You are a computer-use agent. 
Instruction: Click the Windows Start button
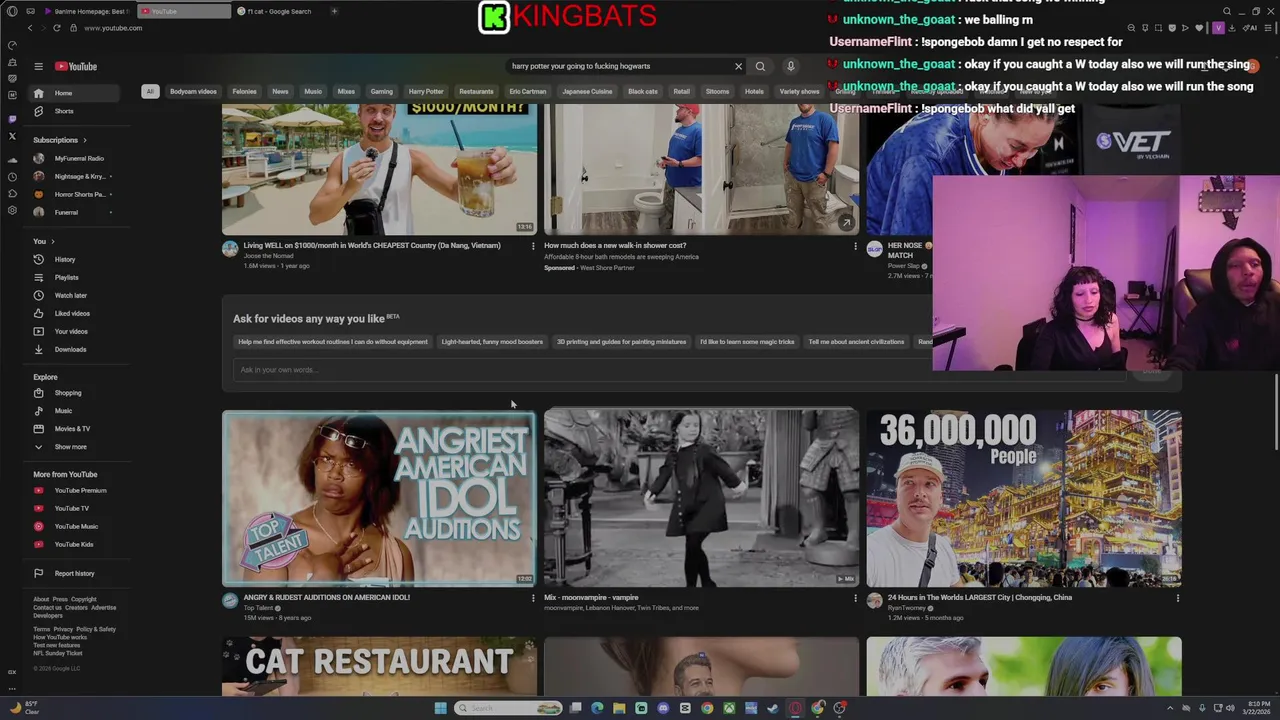click(440, 708)
